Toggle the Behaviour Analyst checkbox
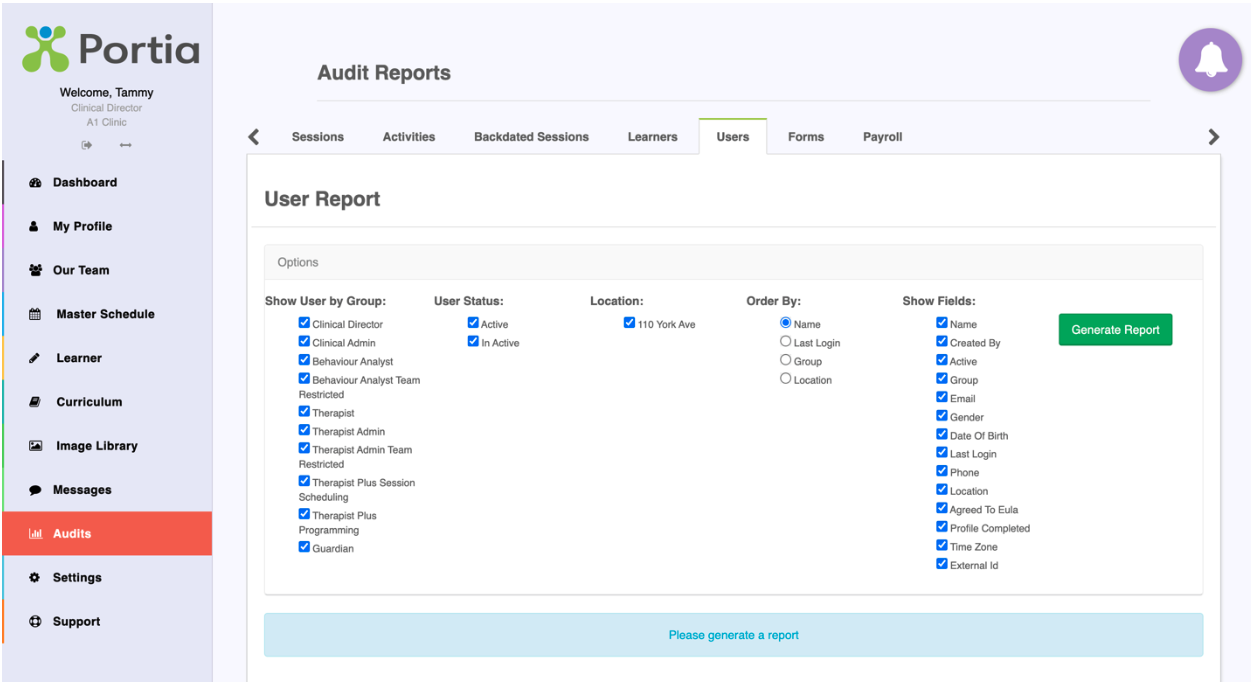This screenshot has width=1257, height=688. click(304, 360)
